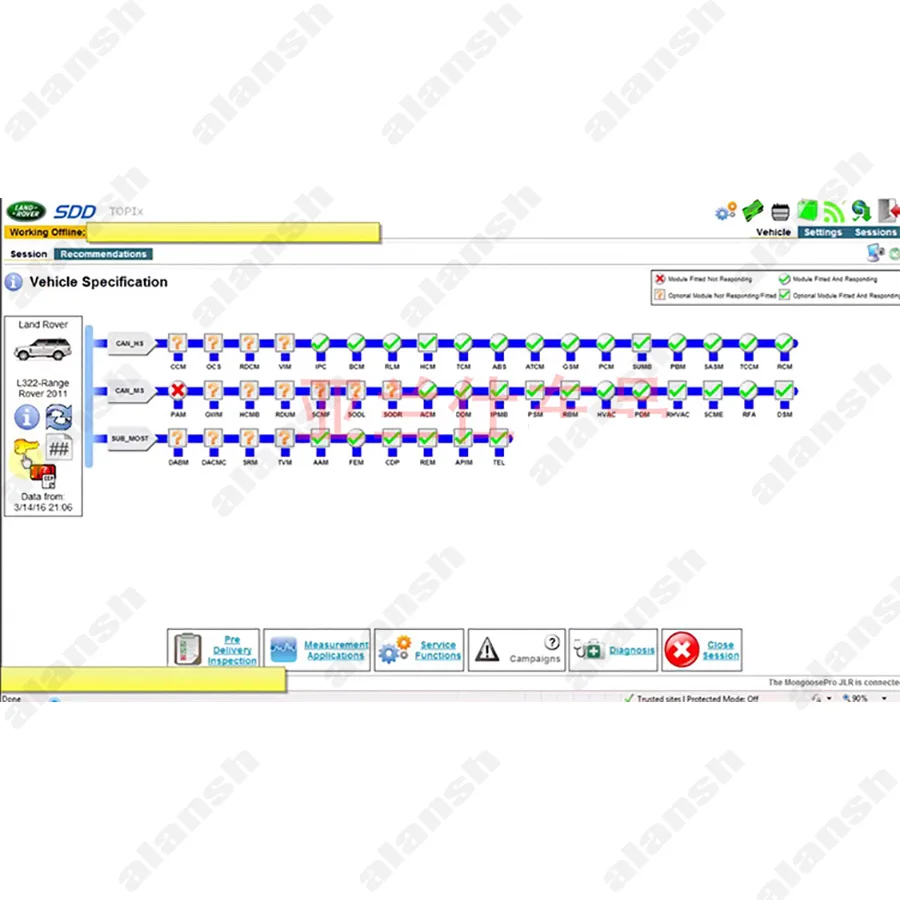900x900 pixels.
Task: Start Diagnosis
Action: (x=613, y=650)
